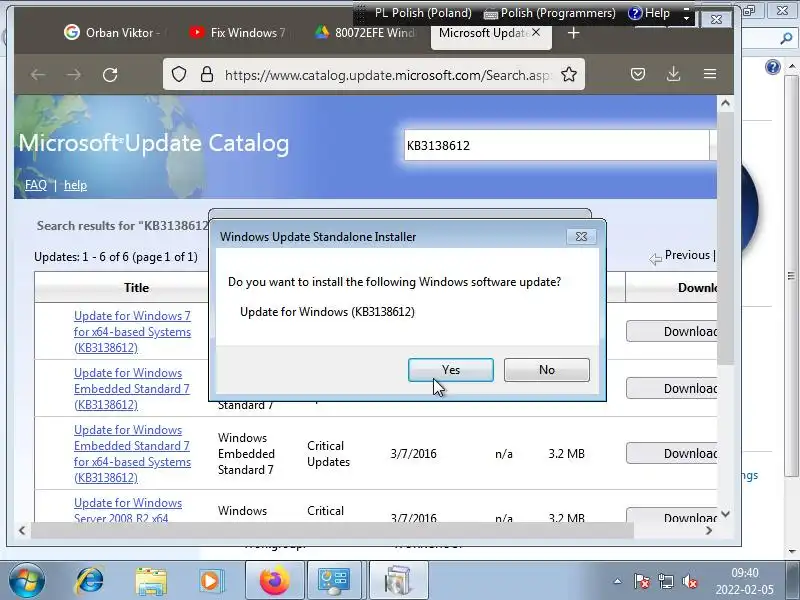Open PL Polish (Poland) language selector

pyautogui.click(x=423, y=13)
